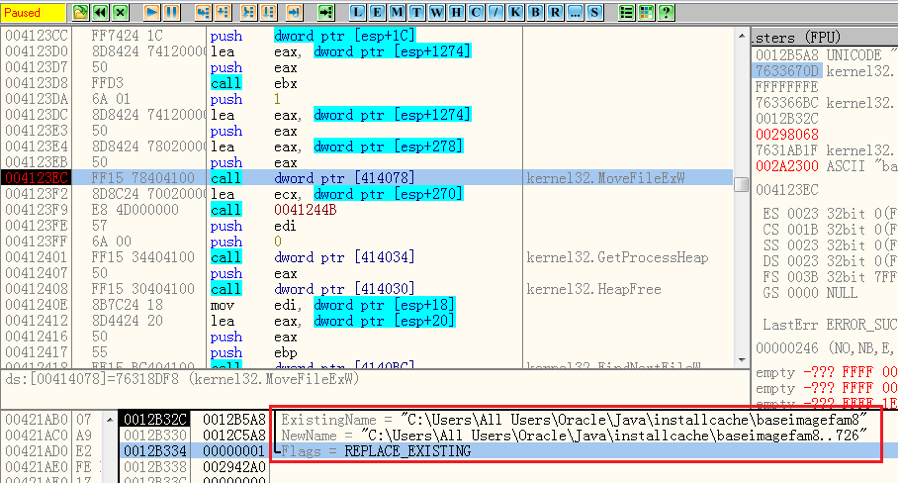
Task: Show Patches window with slash button
Action: pyautogui.click(x=496, y=12)
